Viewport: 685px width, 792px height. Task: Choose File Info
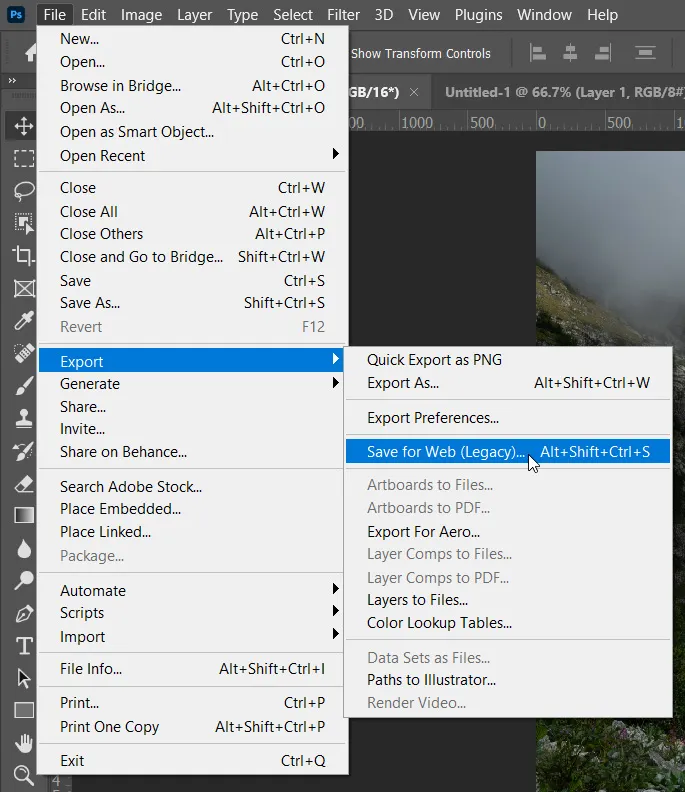(192, 669)
